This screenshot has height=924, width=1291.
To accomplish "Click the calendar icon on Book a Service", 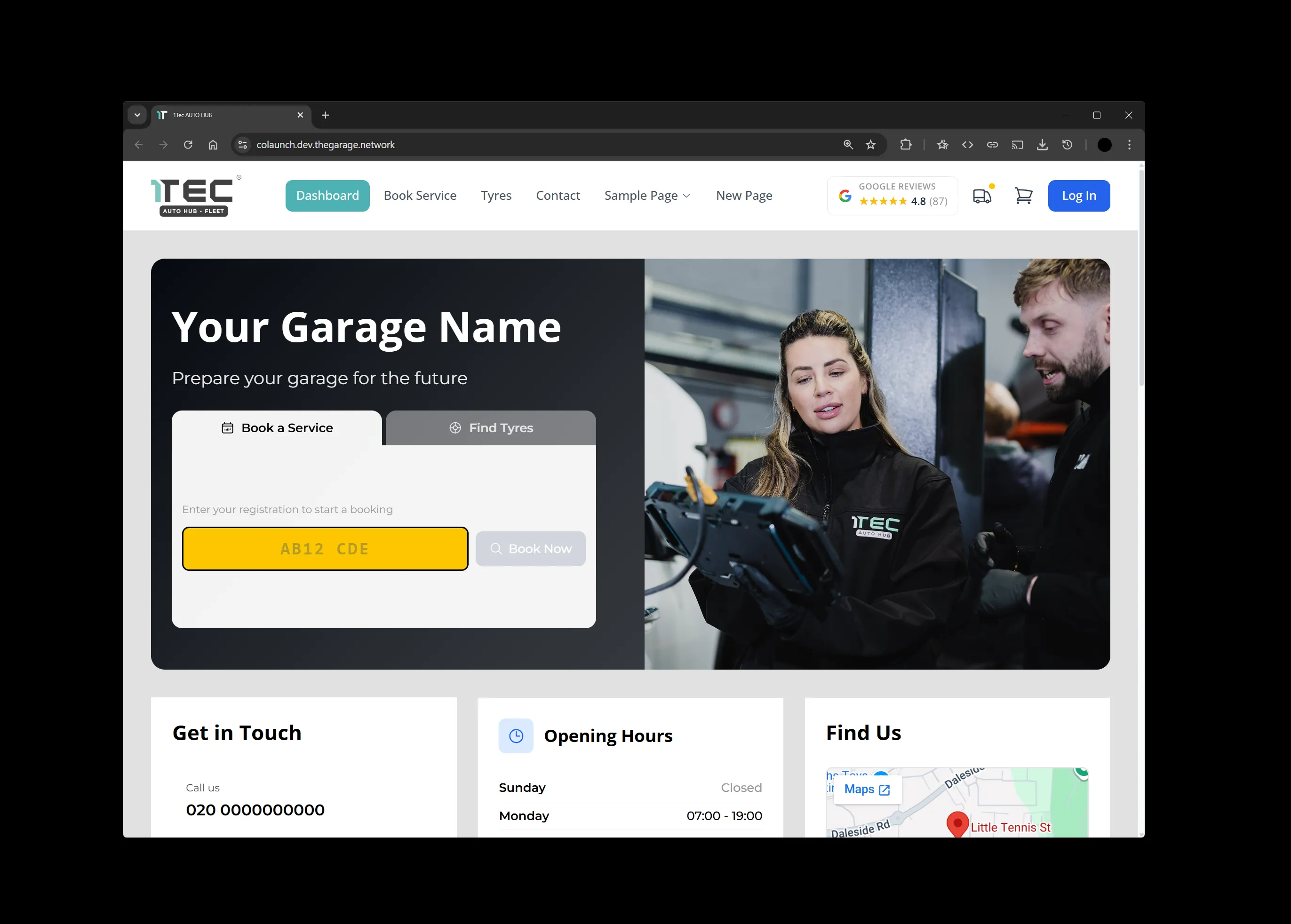I will (x=228, y=427).
